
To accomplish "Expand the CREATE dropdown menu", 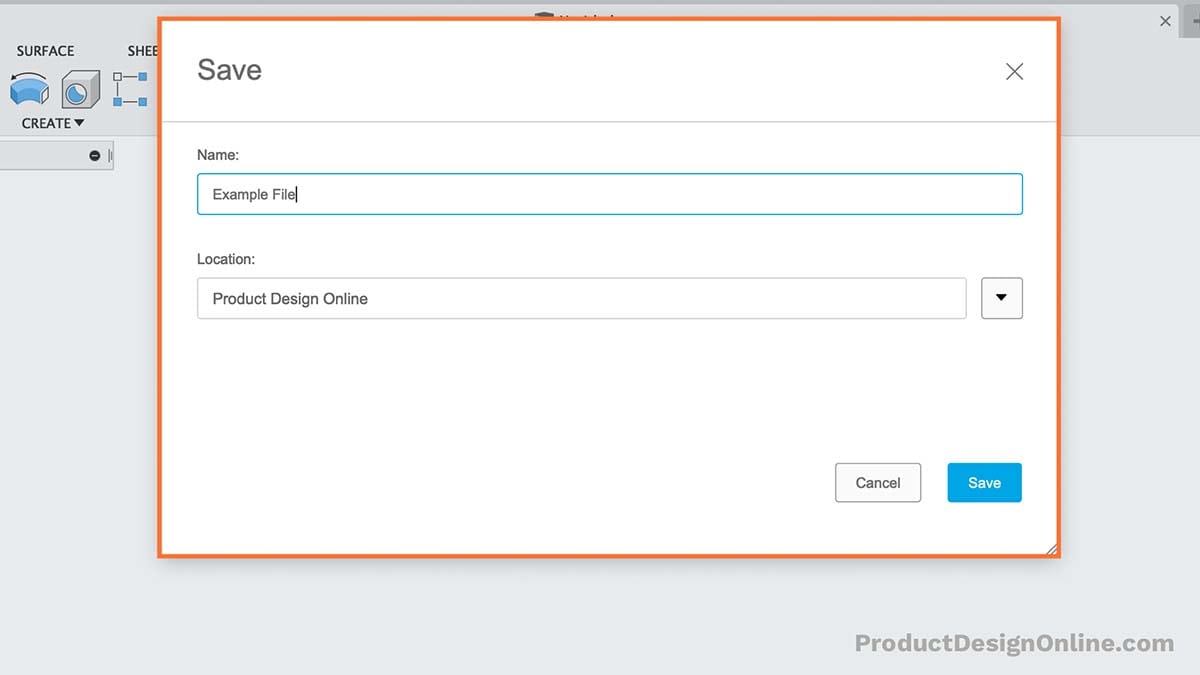I will pyautogui.click(x=51, y=122).
